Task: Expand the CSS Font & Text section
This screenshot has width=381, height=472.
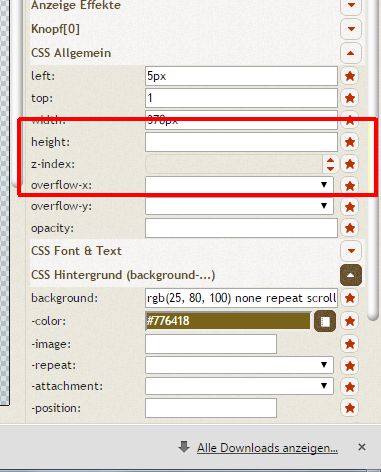Action: click(x=351, y=251)
